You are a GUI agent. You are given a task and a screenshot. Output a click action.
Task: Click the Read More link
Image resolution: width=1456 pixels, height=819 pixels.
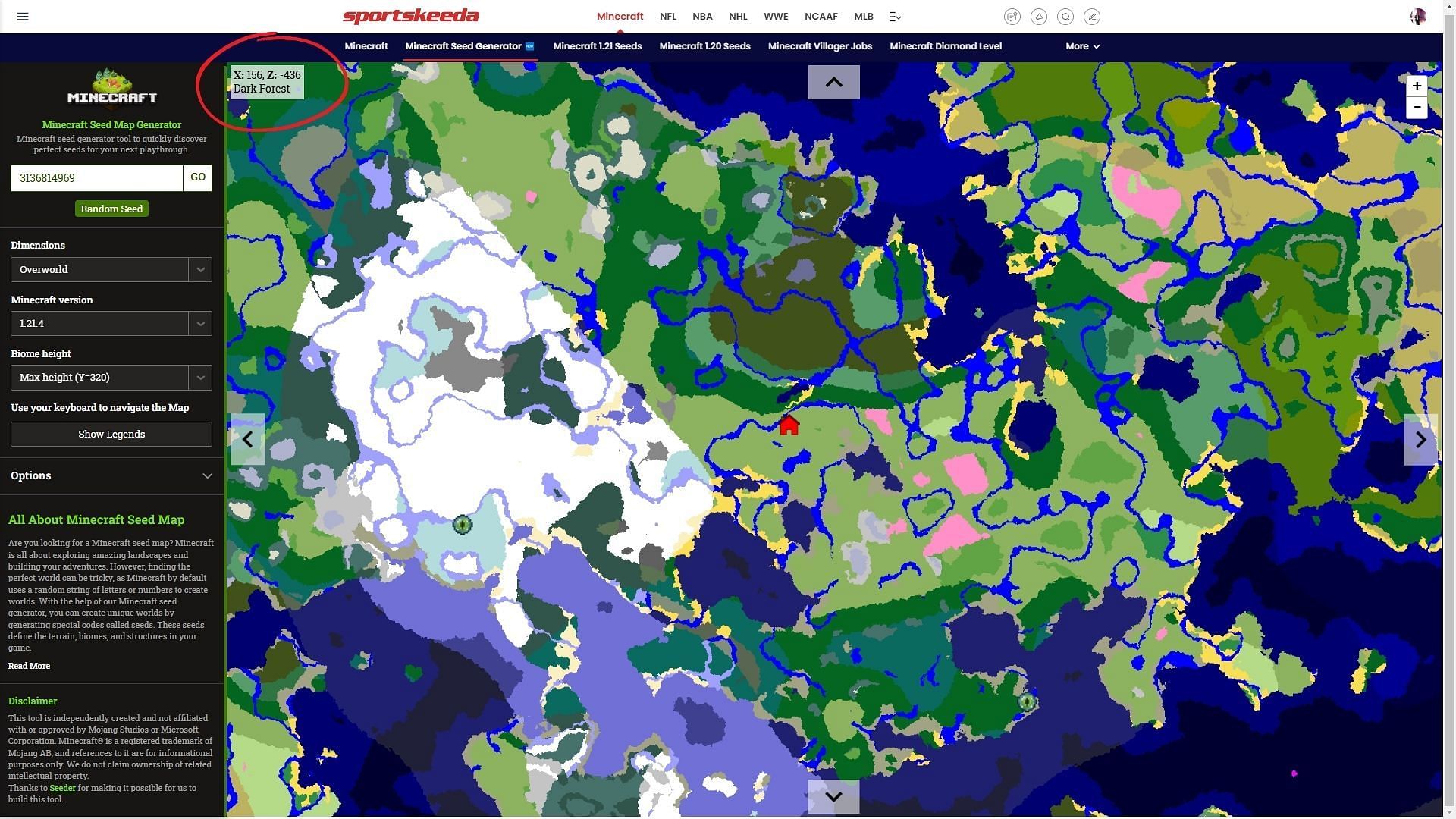29,665
